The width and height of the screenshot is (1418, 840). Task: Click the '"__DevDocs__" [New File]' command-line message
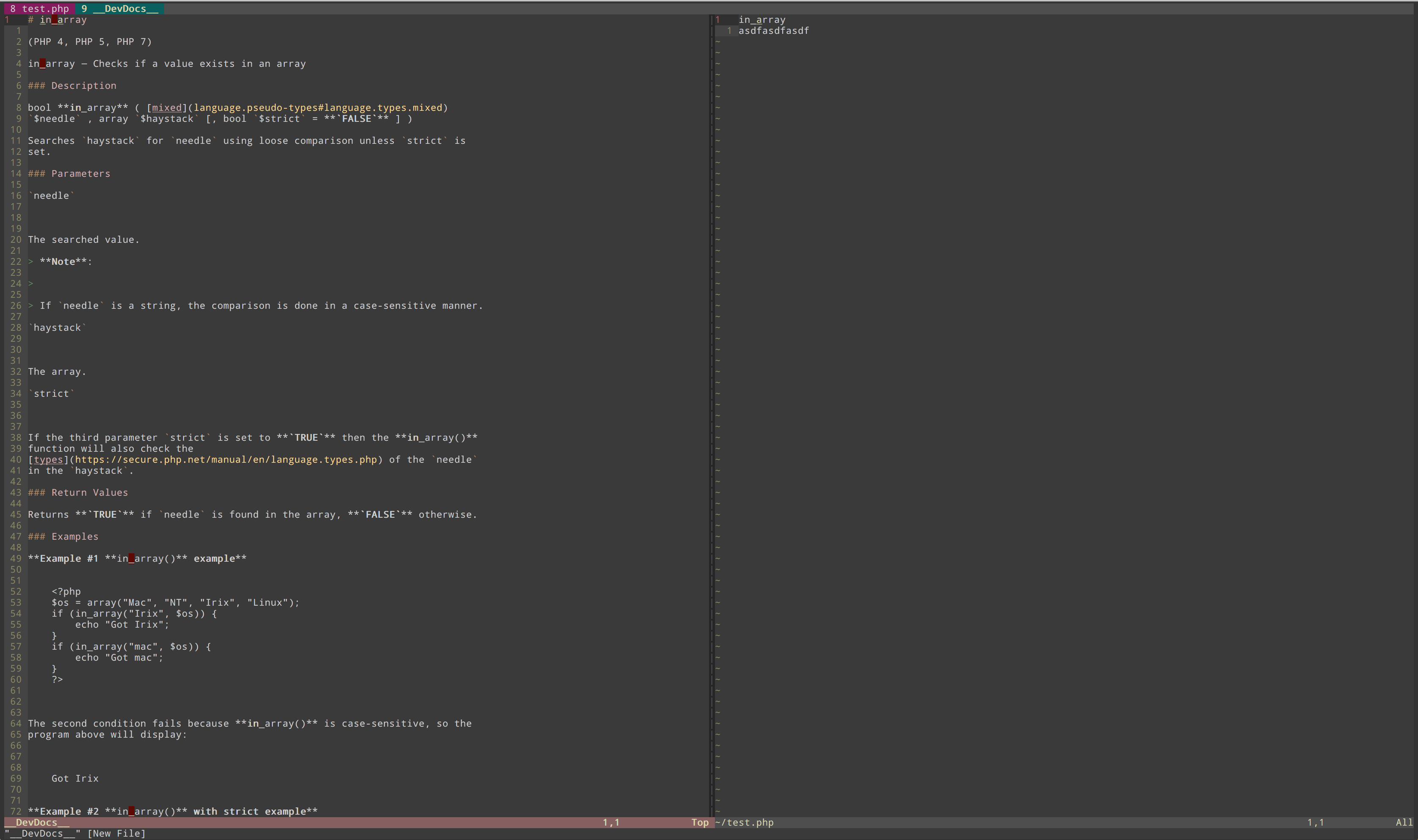coord(75,833)
